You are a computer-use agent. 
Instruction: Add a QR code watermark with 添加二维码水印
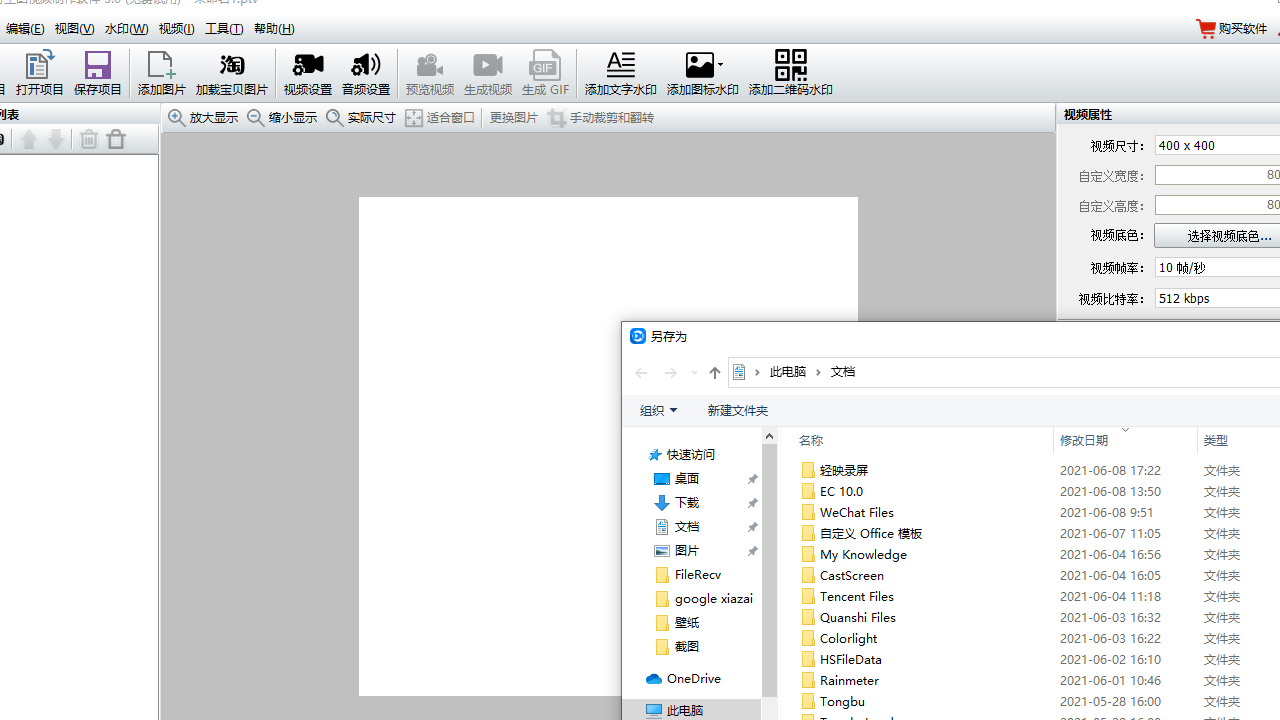click(790, 73)
